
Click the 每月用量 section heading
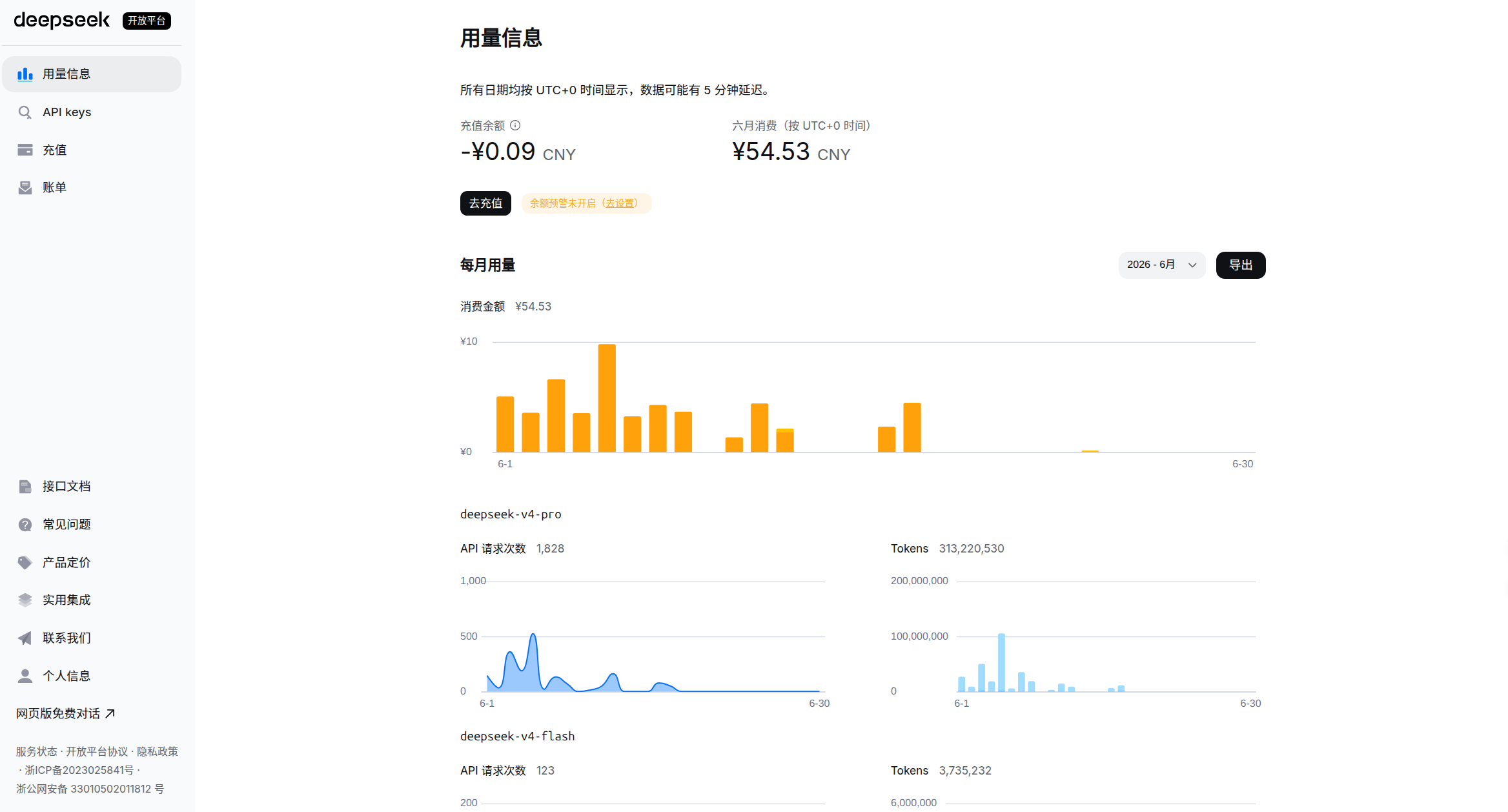pos(487,265)
